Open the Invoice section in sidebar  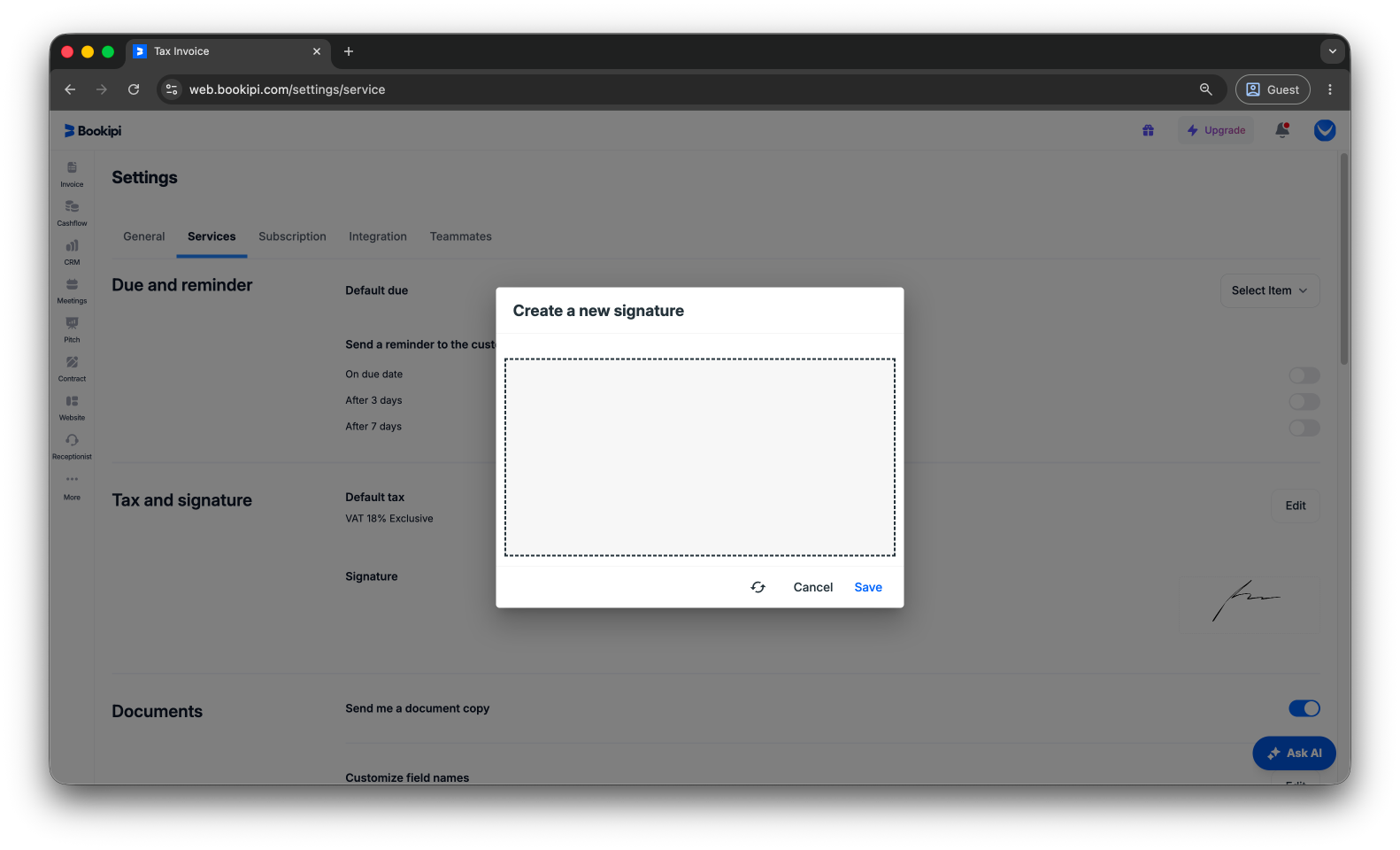72,174
